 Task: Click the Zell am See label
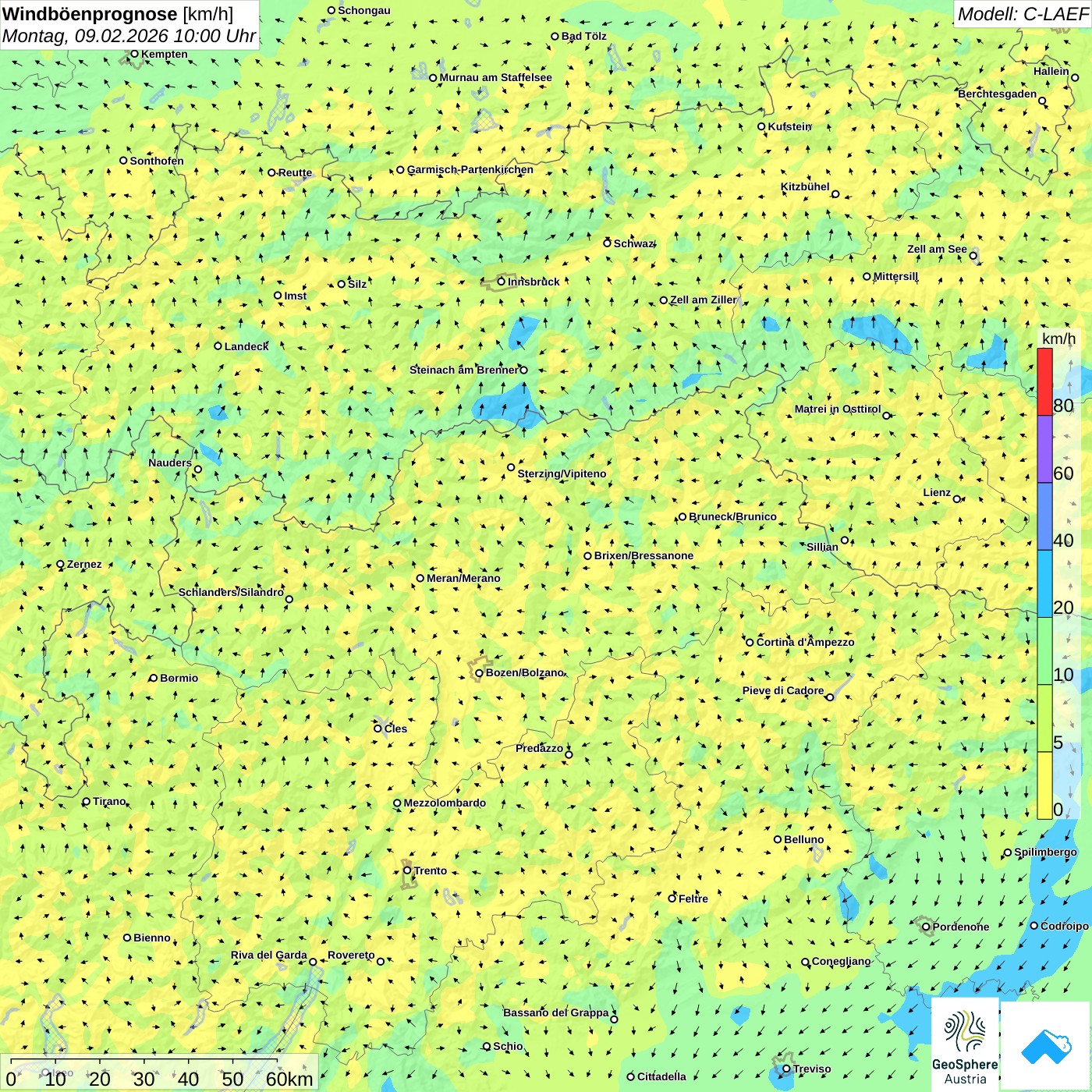tap(937, 249)
